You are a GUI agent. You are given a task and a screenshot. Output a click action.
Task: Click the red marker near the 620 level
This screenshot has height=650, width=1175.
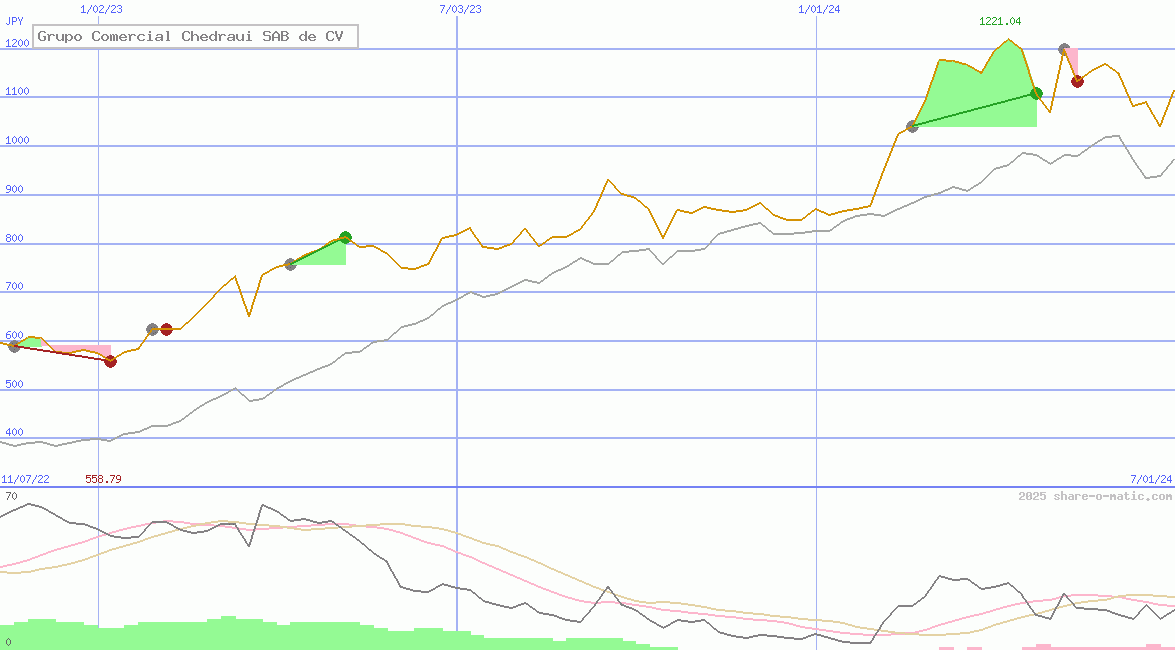pyautogui.click(x=167, y=329)
